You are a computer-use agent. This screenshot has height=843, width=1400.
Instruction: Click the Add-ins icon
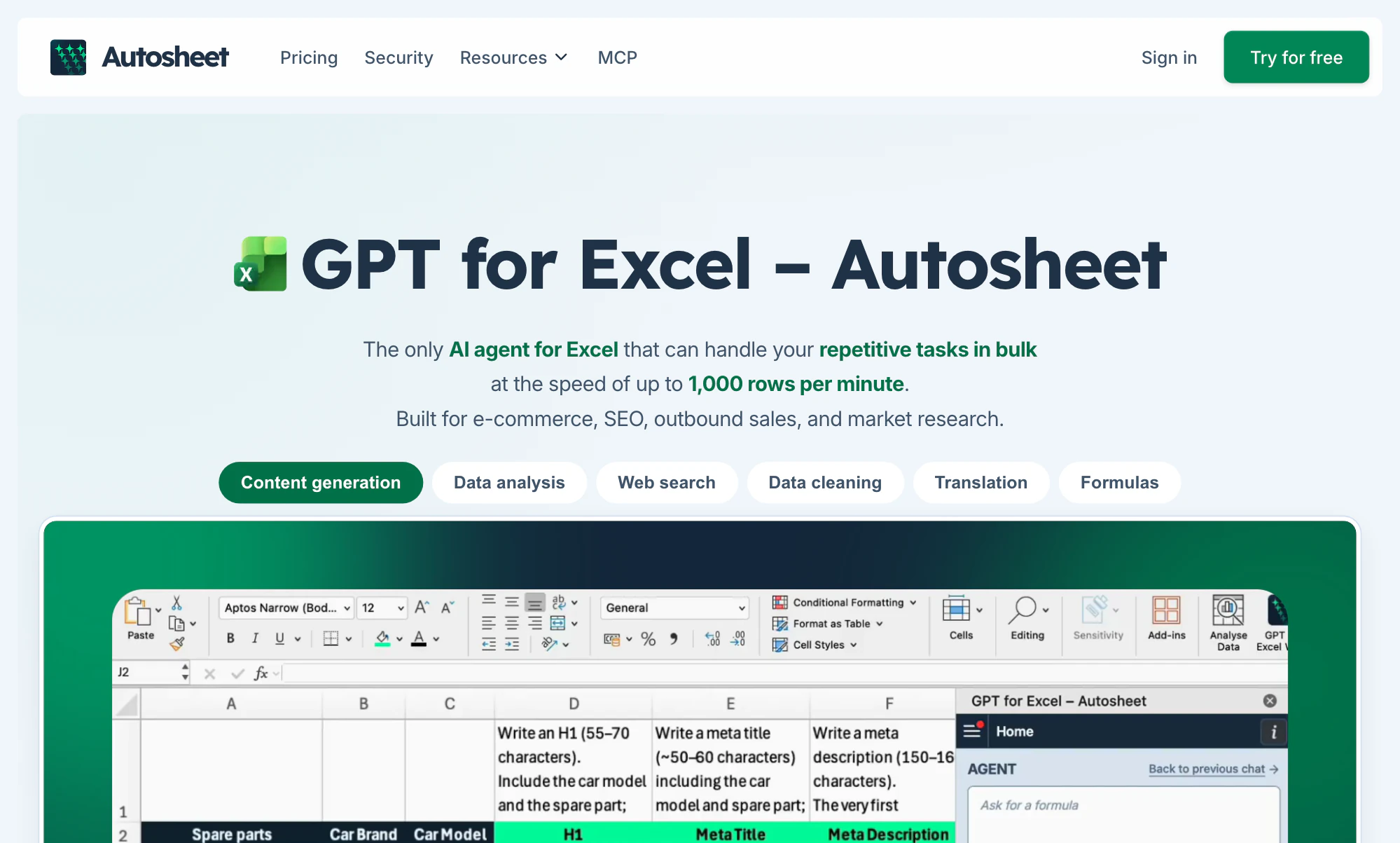1166,610
